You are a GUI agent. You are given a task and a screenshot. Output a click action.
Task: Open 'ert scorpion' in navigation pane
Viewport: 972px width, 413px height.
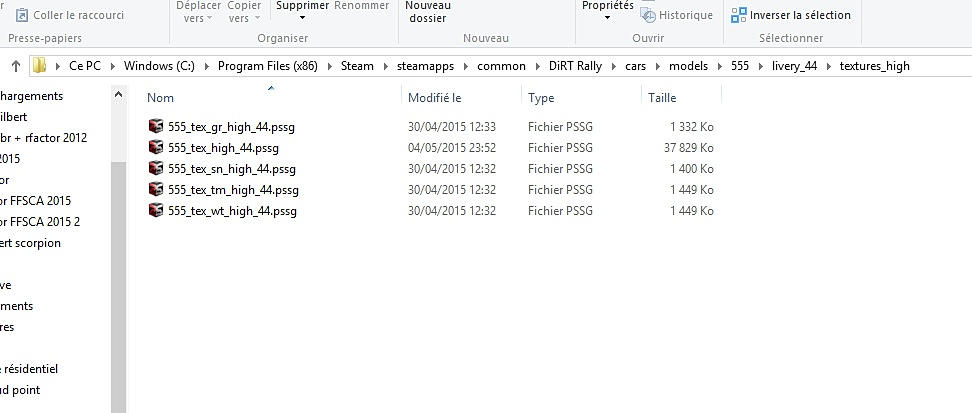[30, 242]
